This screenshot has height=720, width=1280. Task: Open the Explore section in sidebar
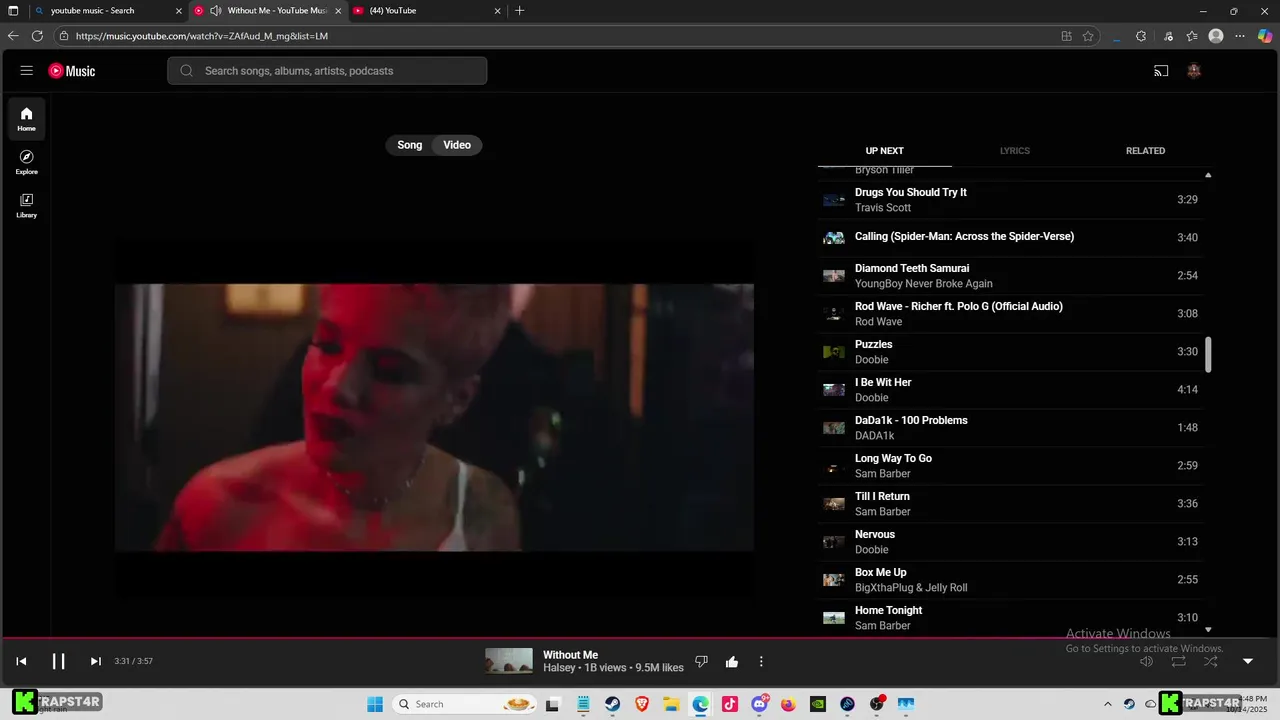point(27,162)
